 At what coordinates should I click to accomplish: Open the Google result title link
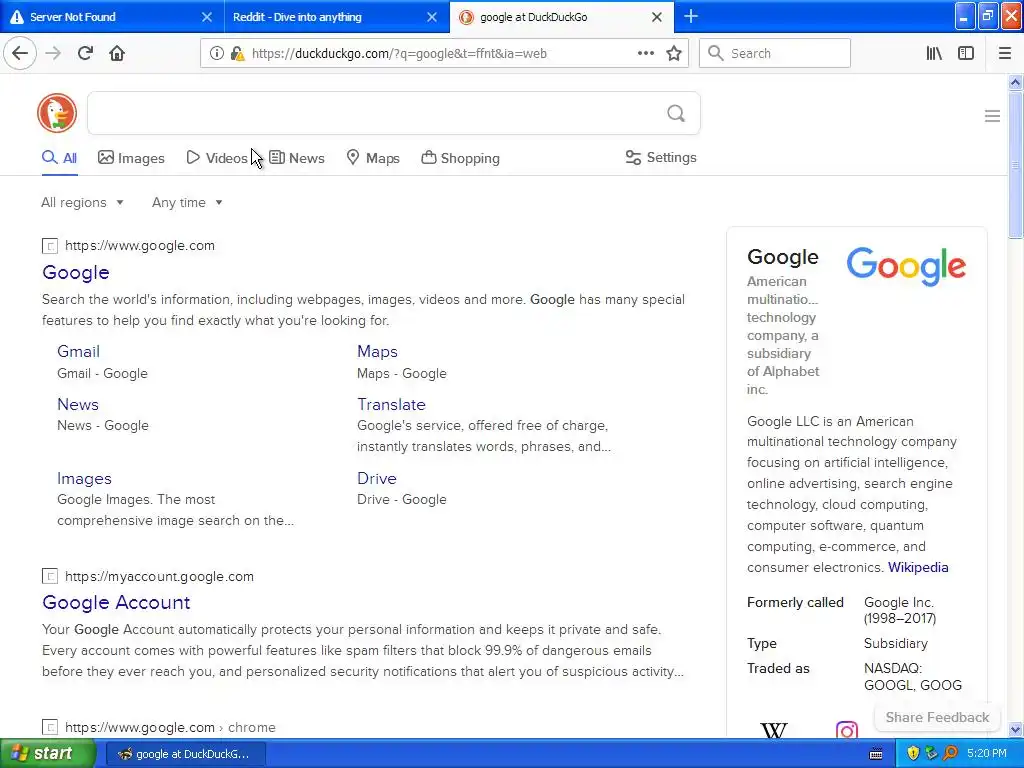coord(76,272)
